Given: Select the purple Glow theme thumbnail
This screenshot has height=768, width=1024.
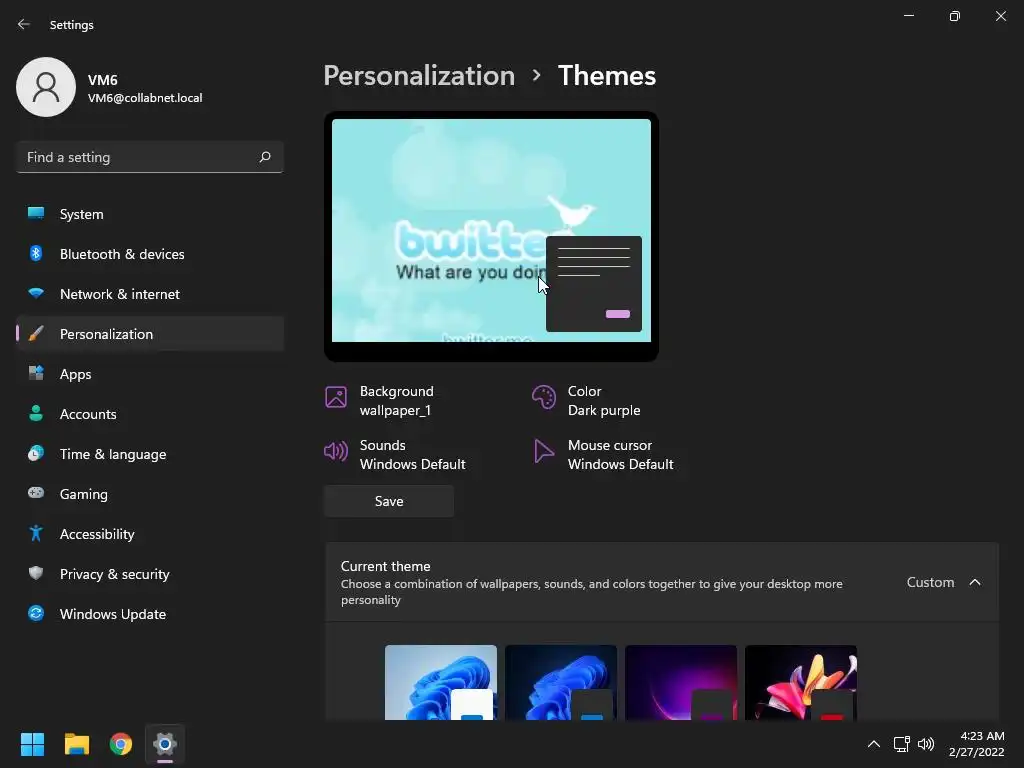Looking at the screenshot, I should coord(681,682).
